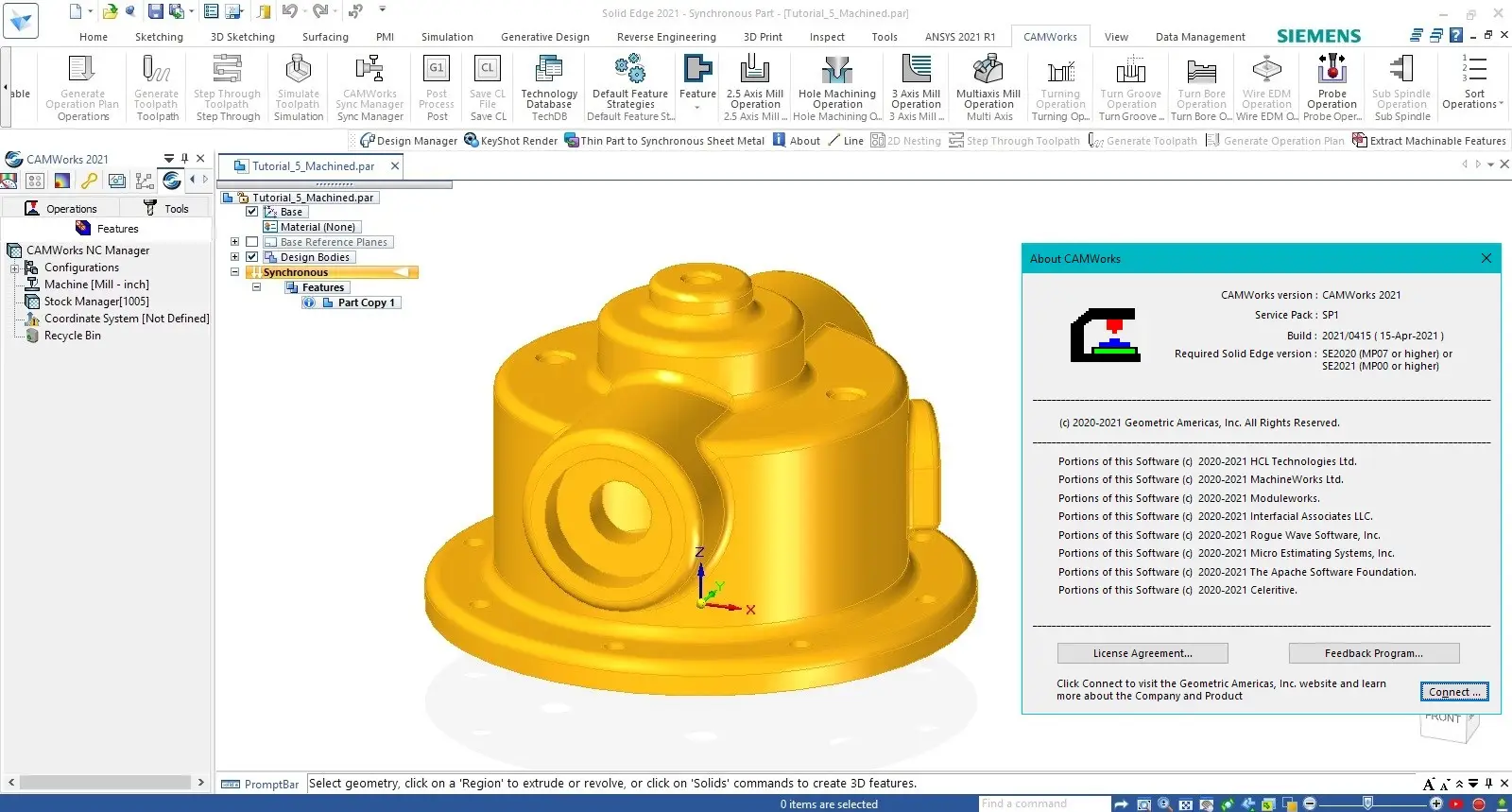Click the Open document folder icon

(111, 12)
